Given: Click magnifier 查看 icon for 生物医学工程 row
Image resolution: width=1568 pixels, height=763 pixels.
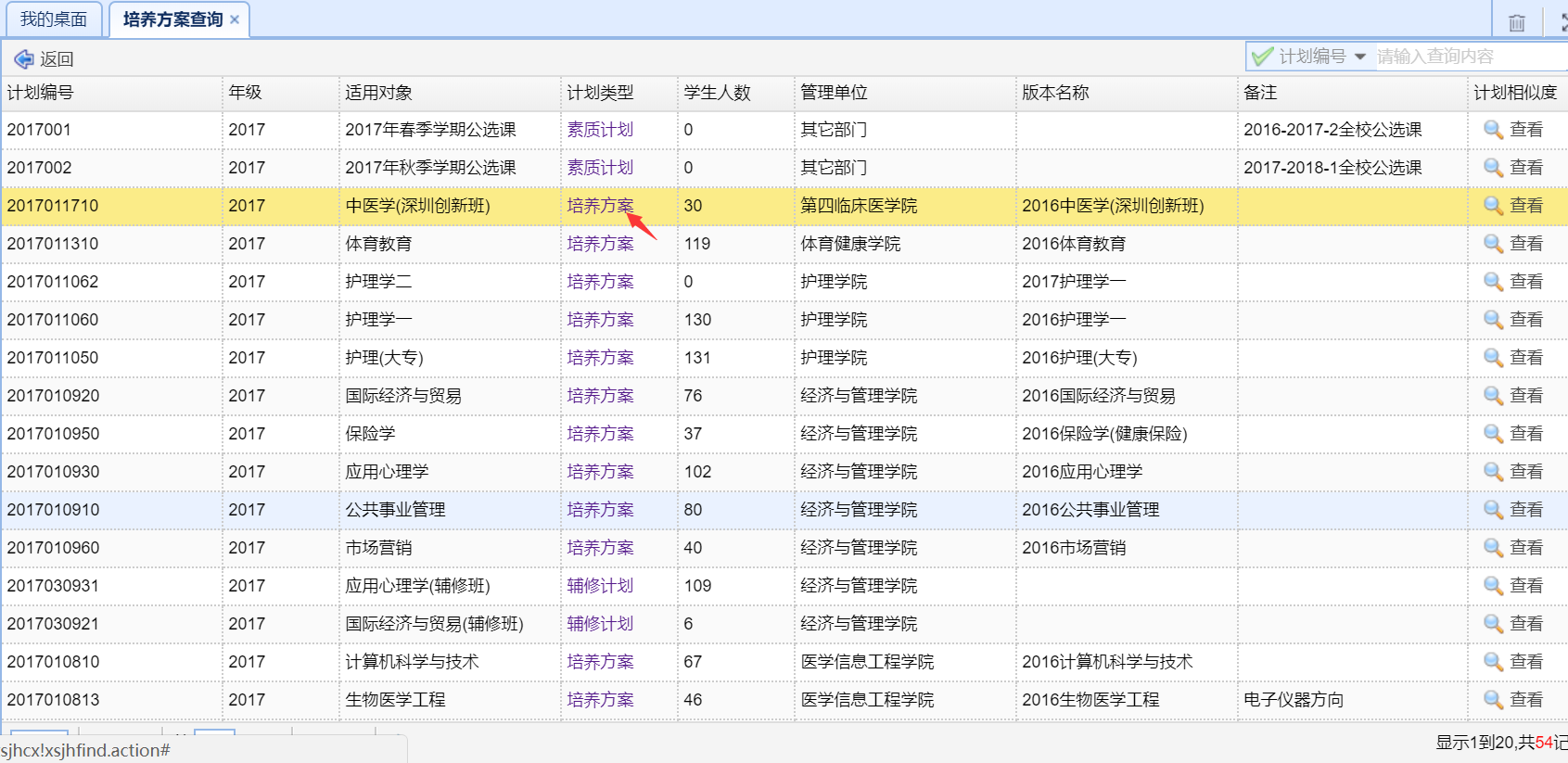Looking at the screenshot, I should pos(1493,700).
